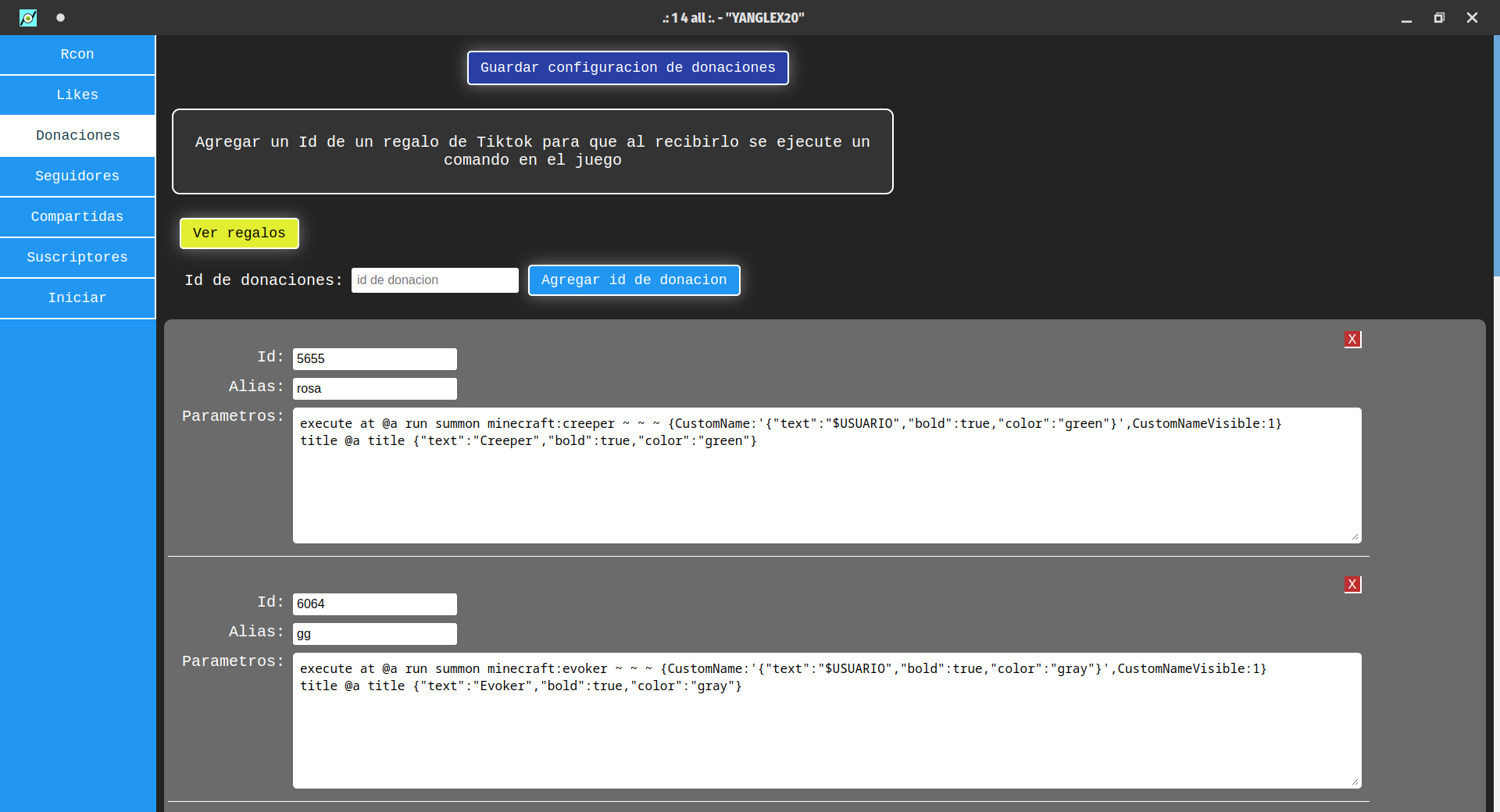
Task: Focus the id de donacion input field
Action: click(x=434, y=280)
